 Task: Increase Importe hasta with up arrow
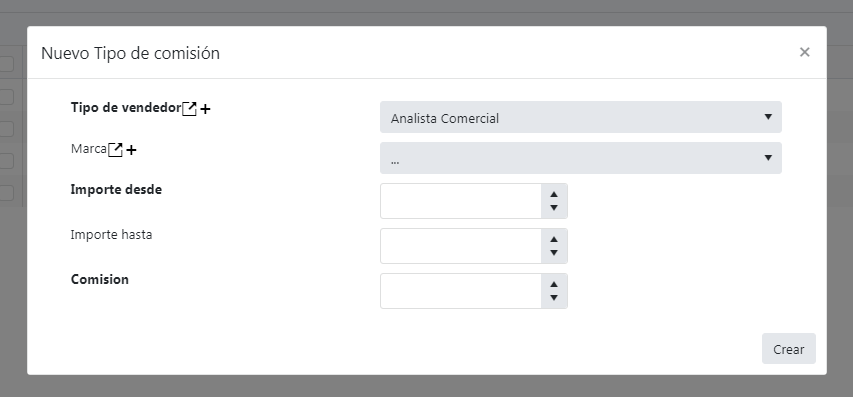tap(554, 239)
